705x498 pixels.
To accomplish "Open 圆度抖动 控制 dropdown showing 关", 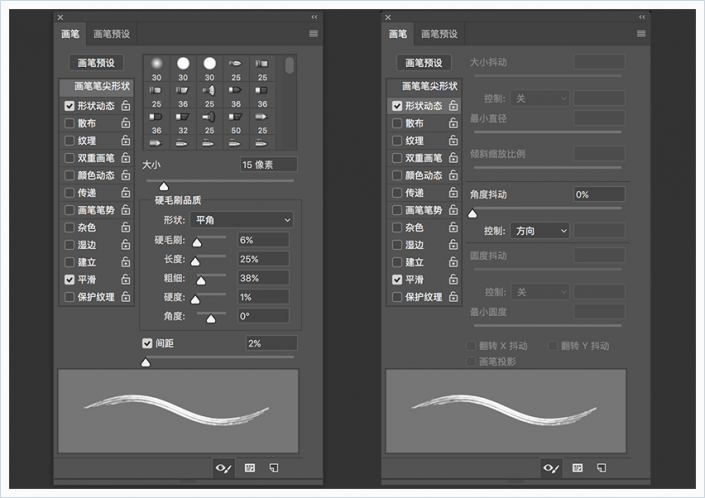I will coord(540,292).
